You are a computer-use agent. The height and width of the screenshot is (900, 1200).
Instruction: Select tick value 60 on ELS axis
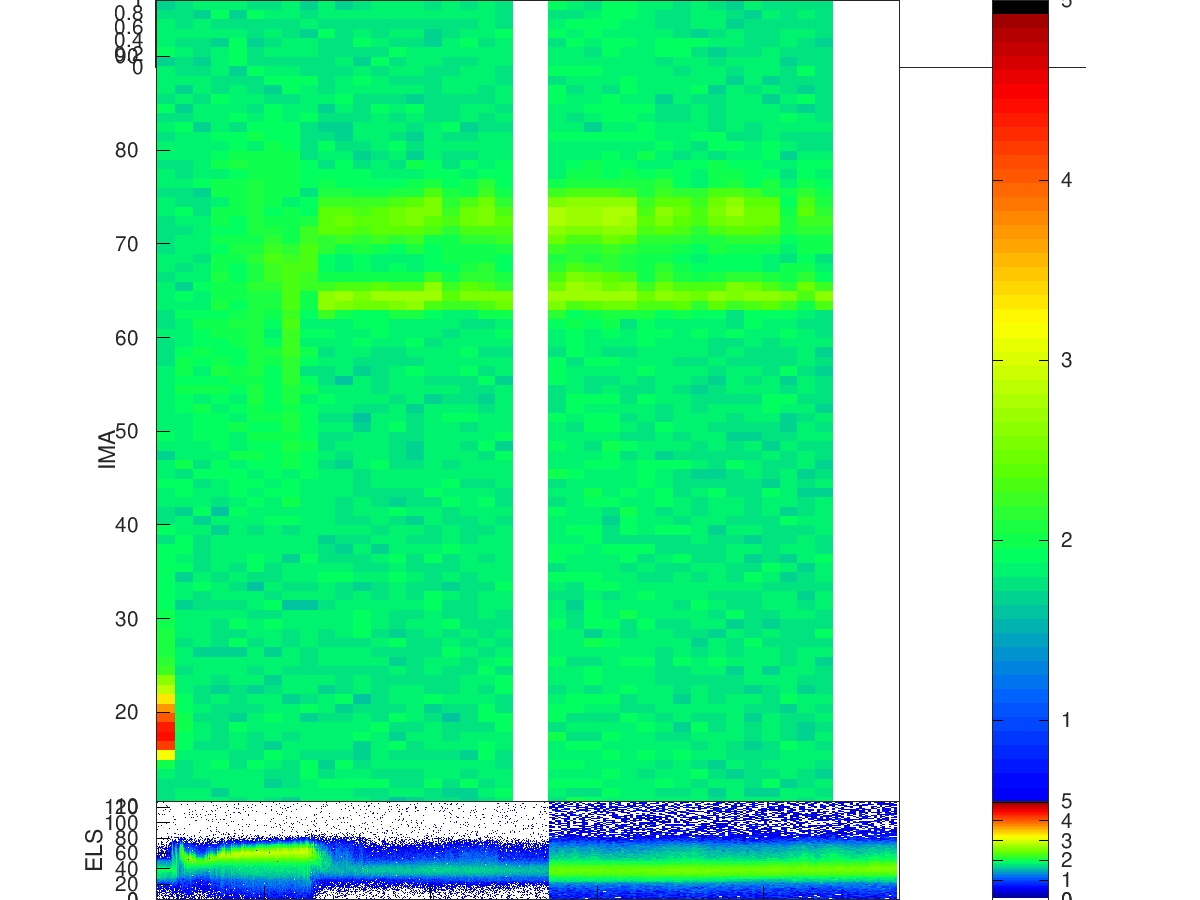coord(126,853)
